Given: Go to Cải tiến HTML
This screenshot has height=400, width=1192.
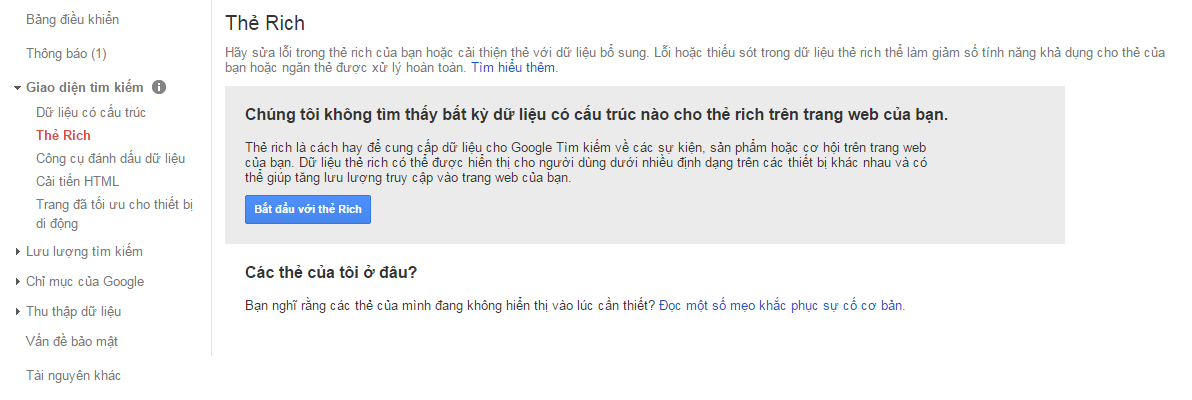Looking at the screenshot, I should click(77, 181).
